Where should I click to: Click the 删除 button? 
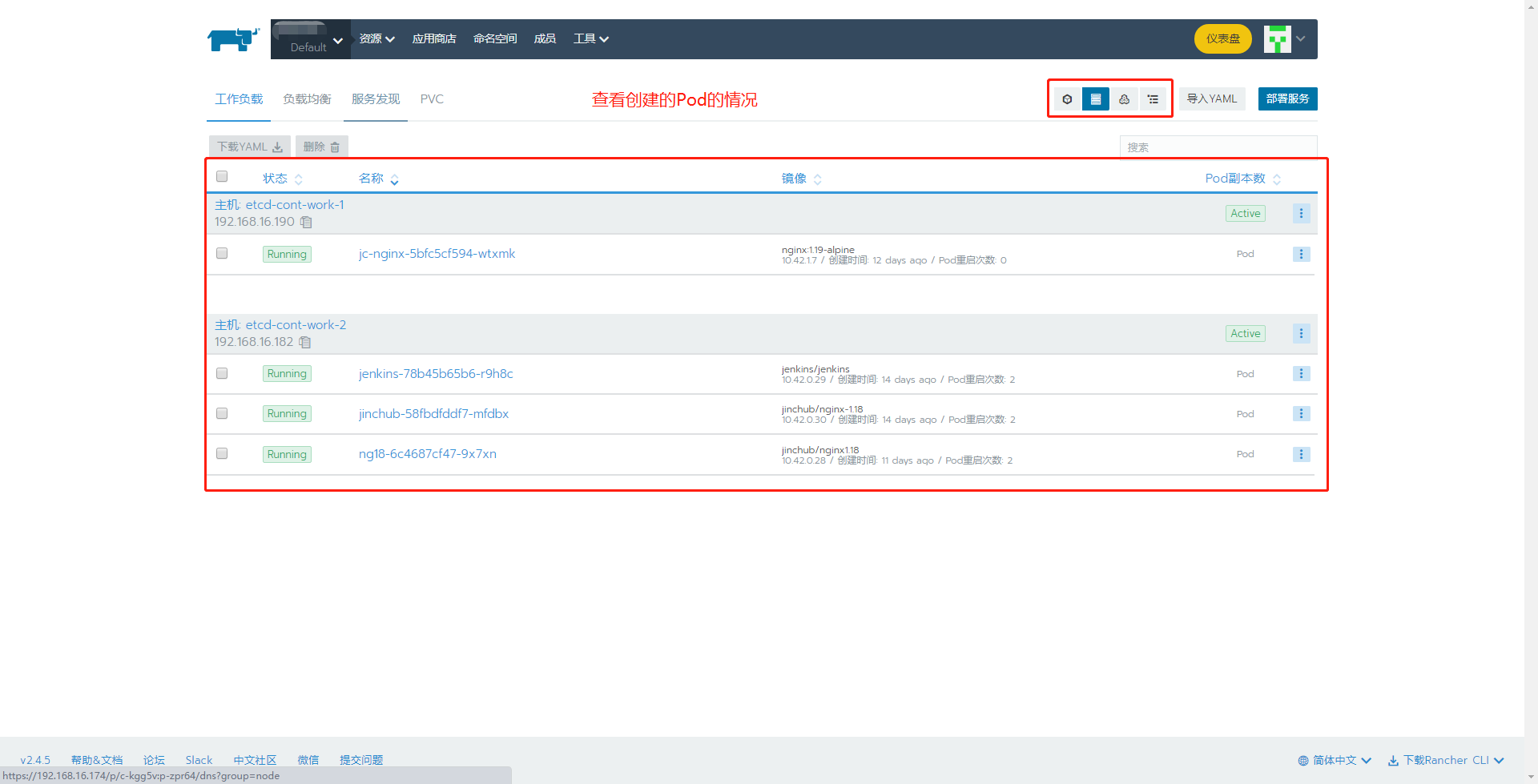tap(322, 147)
